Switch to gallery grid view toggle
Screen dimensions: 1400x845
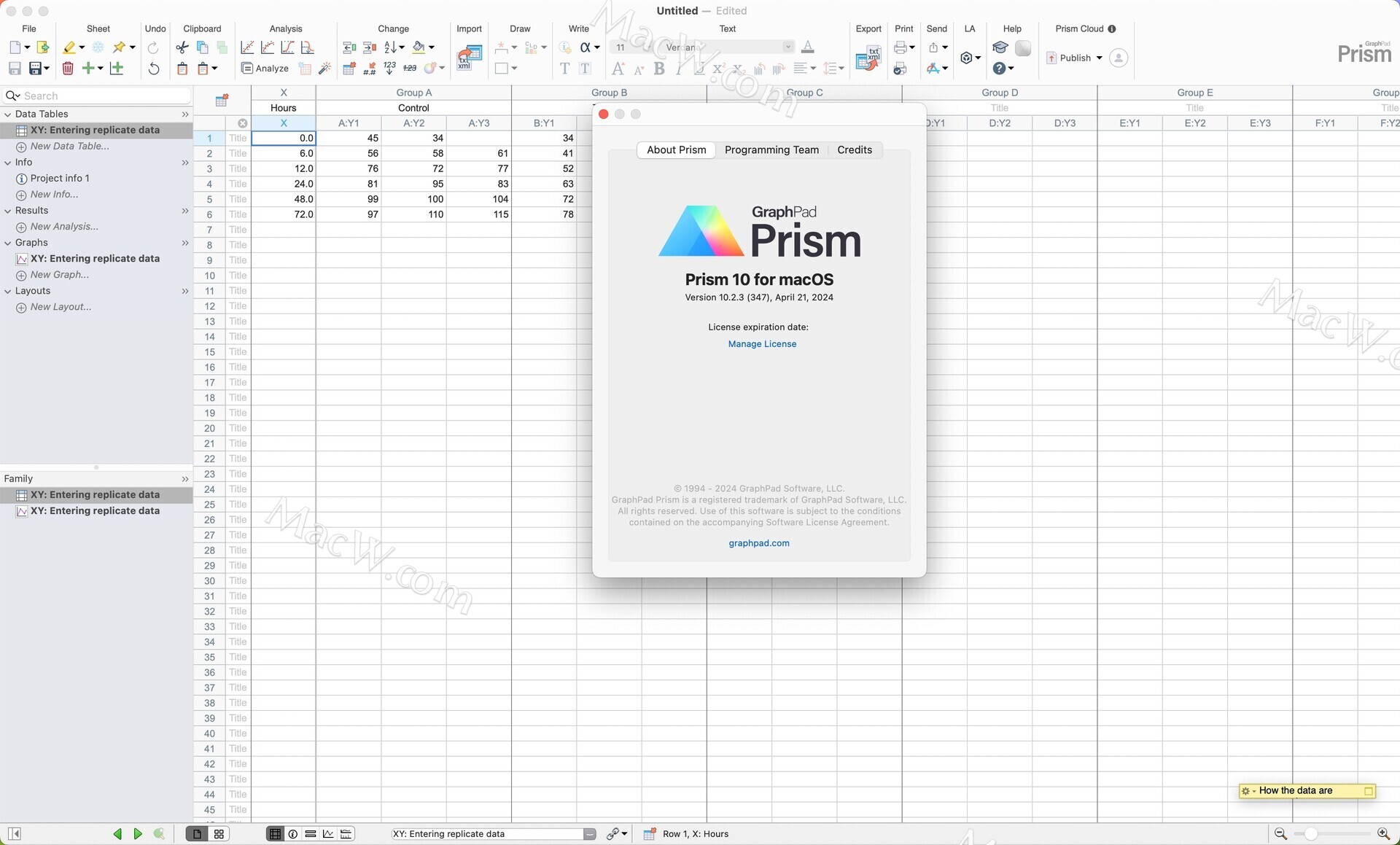(219, 833)
